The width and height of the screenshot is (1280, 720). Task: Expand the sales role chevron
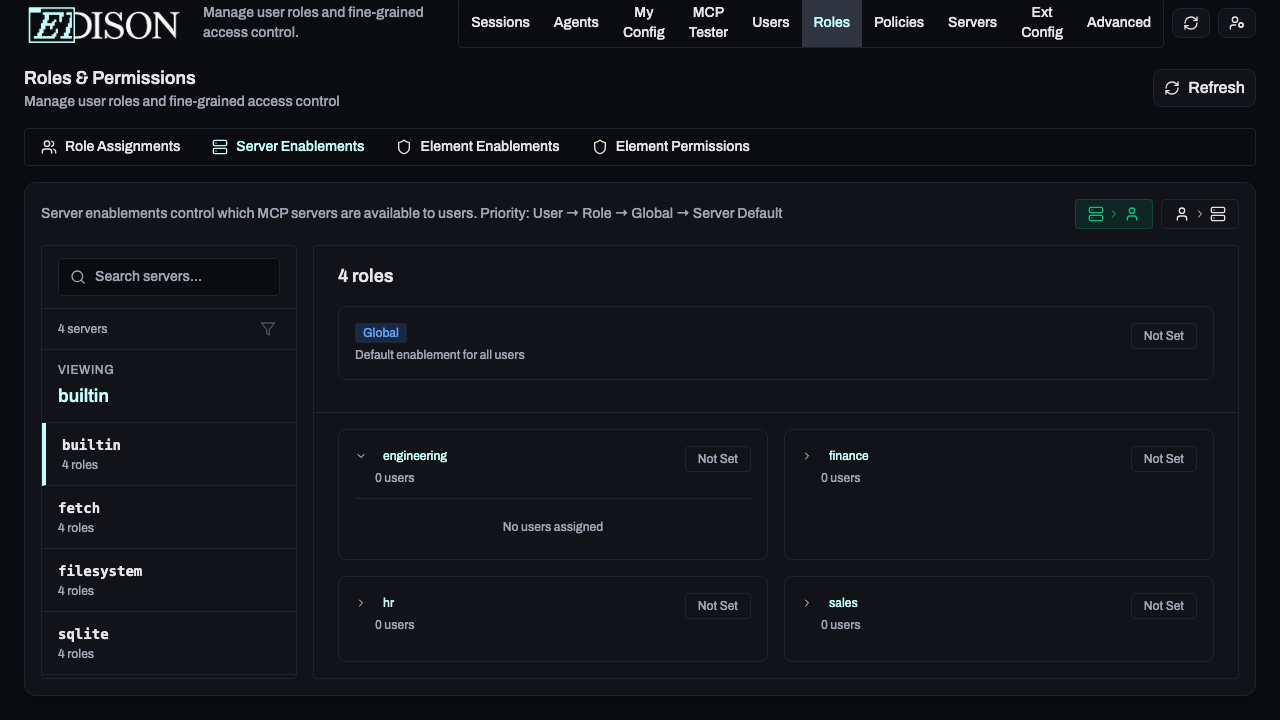pyautogui.click(x=807, y=603)
